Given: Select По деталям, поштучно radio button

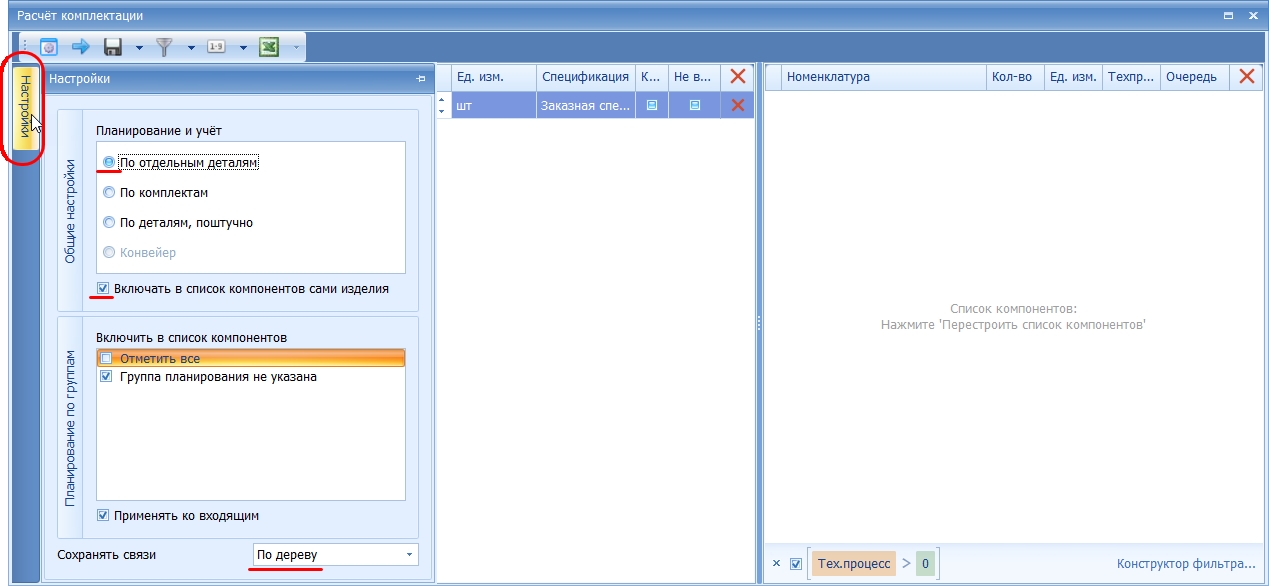Looking at the screenshot, I should point(178,223).
